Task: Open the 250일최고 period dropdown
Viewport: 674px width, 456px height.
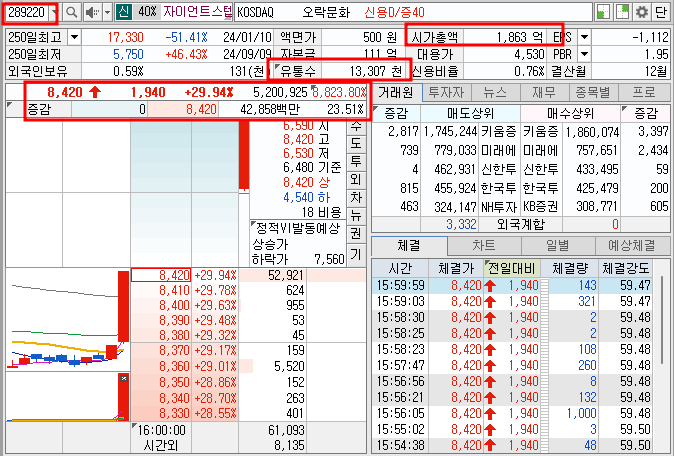Action: (74, 37)
